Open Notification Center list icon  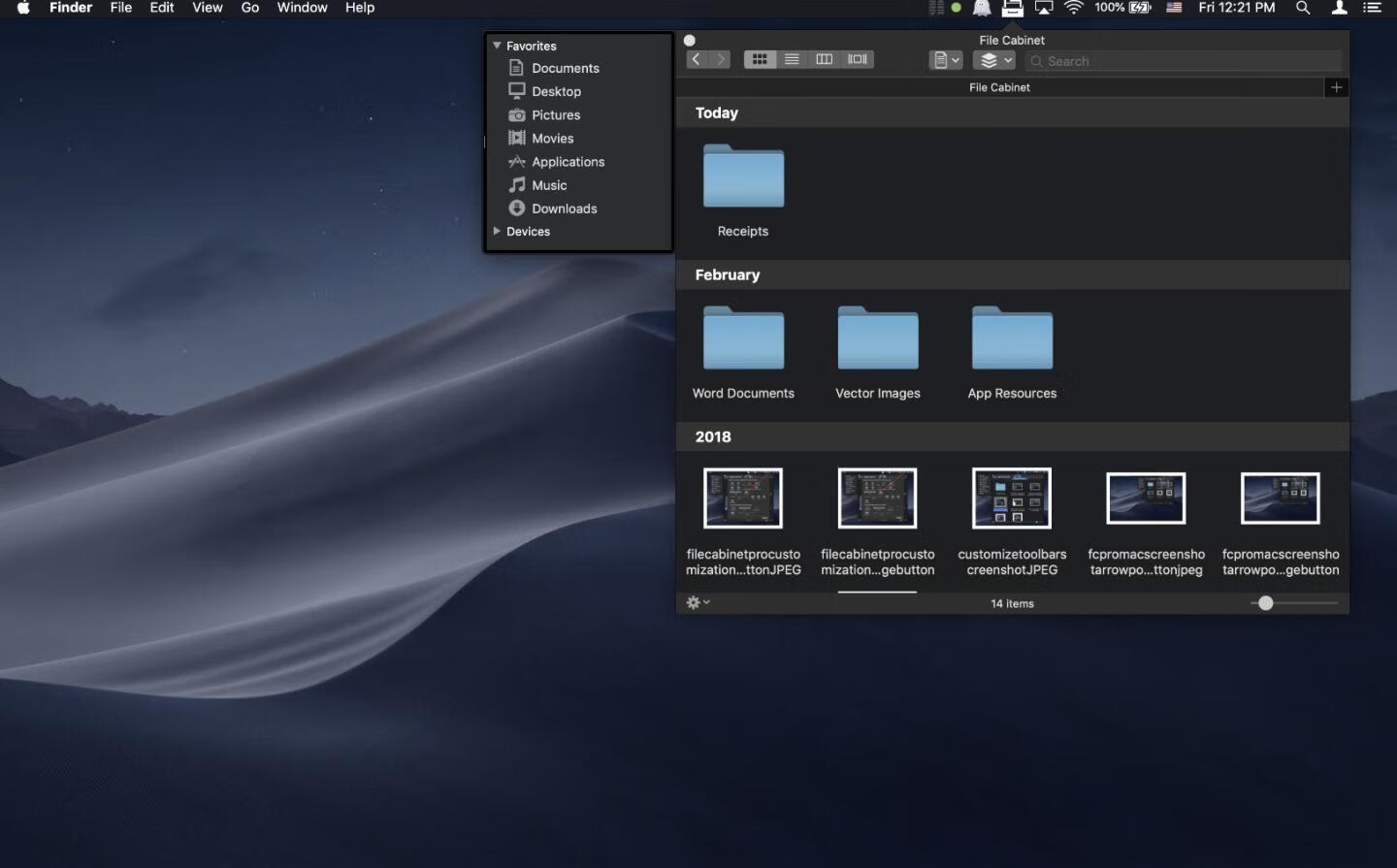tap(1372, 8)
